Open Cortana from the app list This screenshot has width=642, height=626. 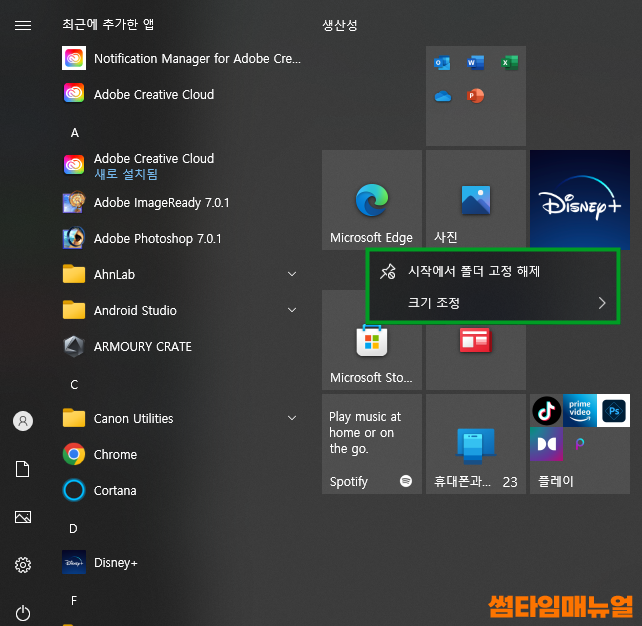click(x=182, y=490)
